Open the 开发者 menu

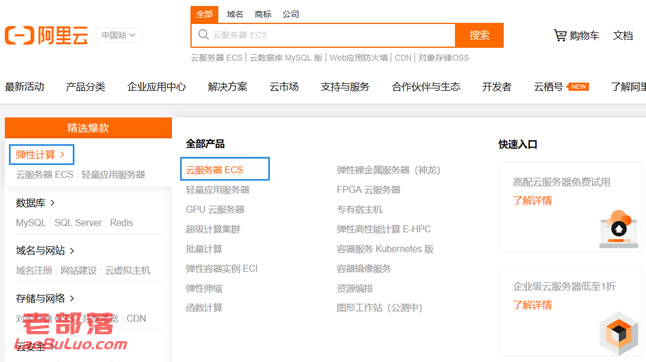[x=496, y=86]
